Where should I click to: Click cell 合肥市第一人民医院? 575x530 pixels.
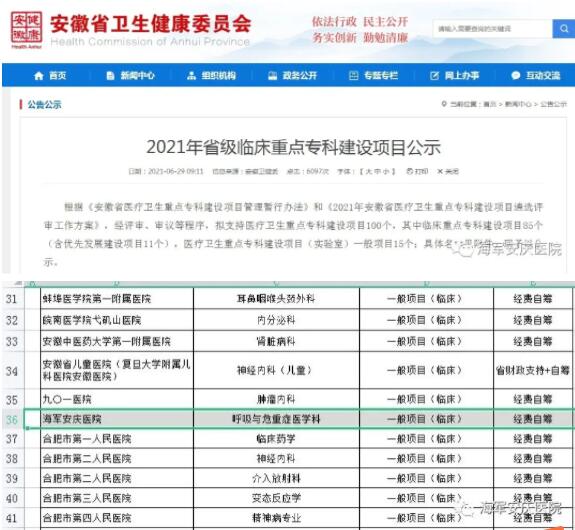point(117,439)
